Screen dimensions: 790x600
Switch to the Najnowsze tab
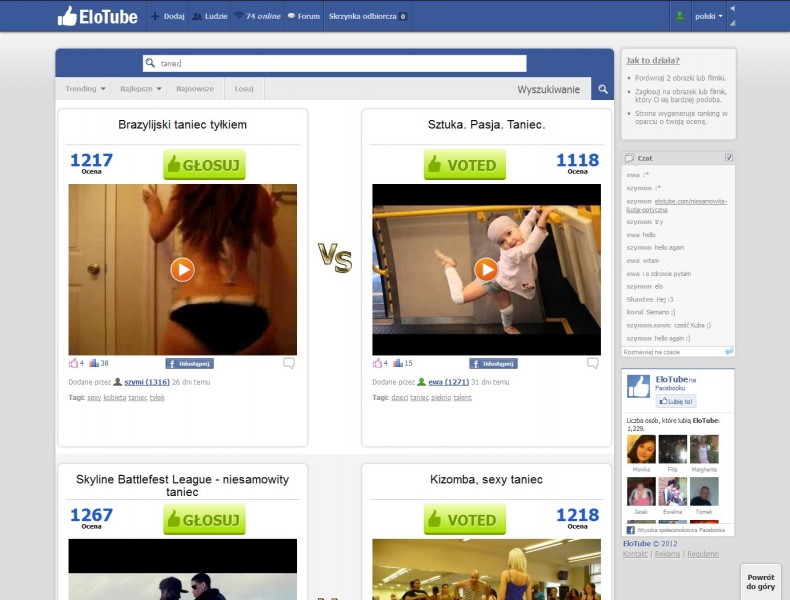(x=195, y=89)
